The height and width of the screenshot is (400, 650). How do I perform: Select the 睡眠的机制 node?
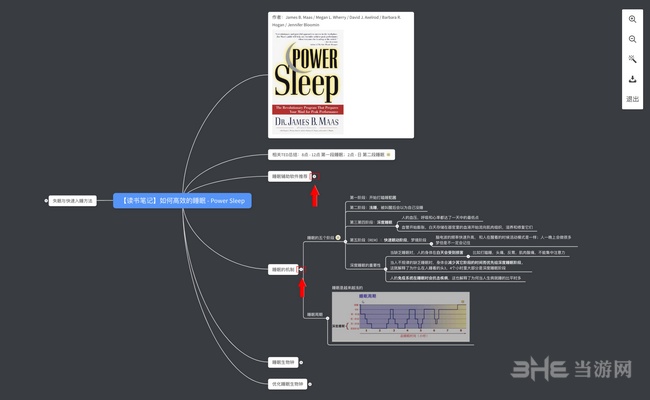pos(283,269)
